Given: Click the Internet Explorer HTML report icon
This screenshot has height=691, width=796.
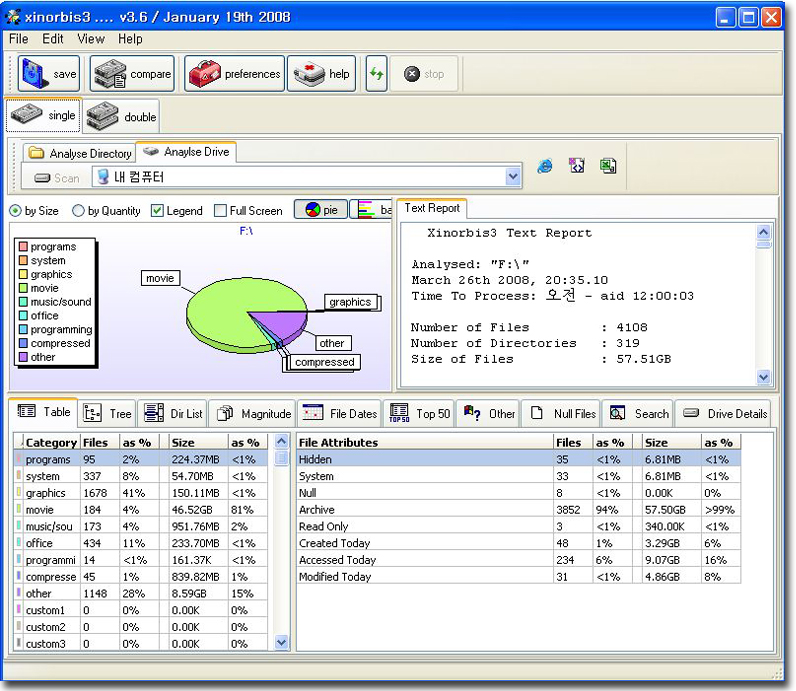Looking at the screenshot, I should (x=545, y=166).
